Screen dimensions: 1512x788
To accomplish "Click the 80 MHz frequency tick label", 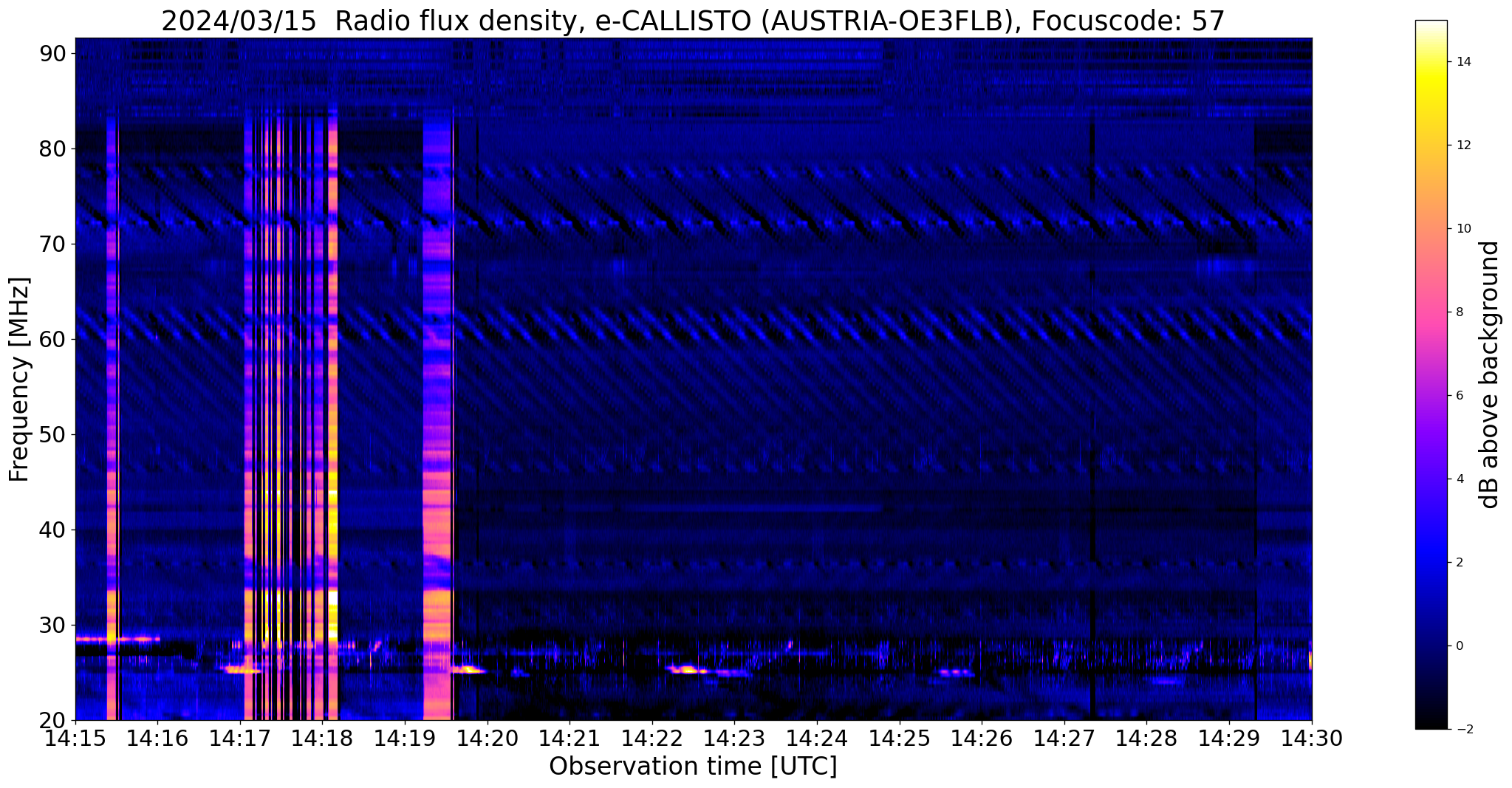I will click(x=53, y=148).
